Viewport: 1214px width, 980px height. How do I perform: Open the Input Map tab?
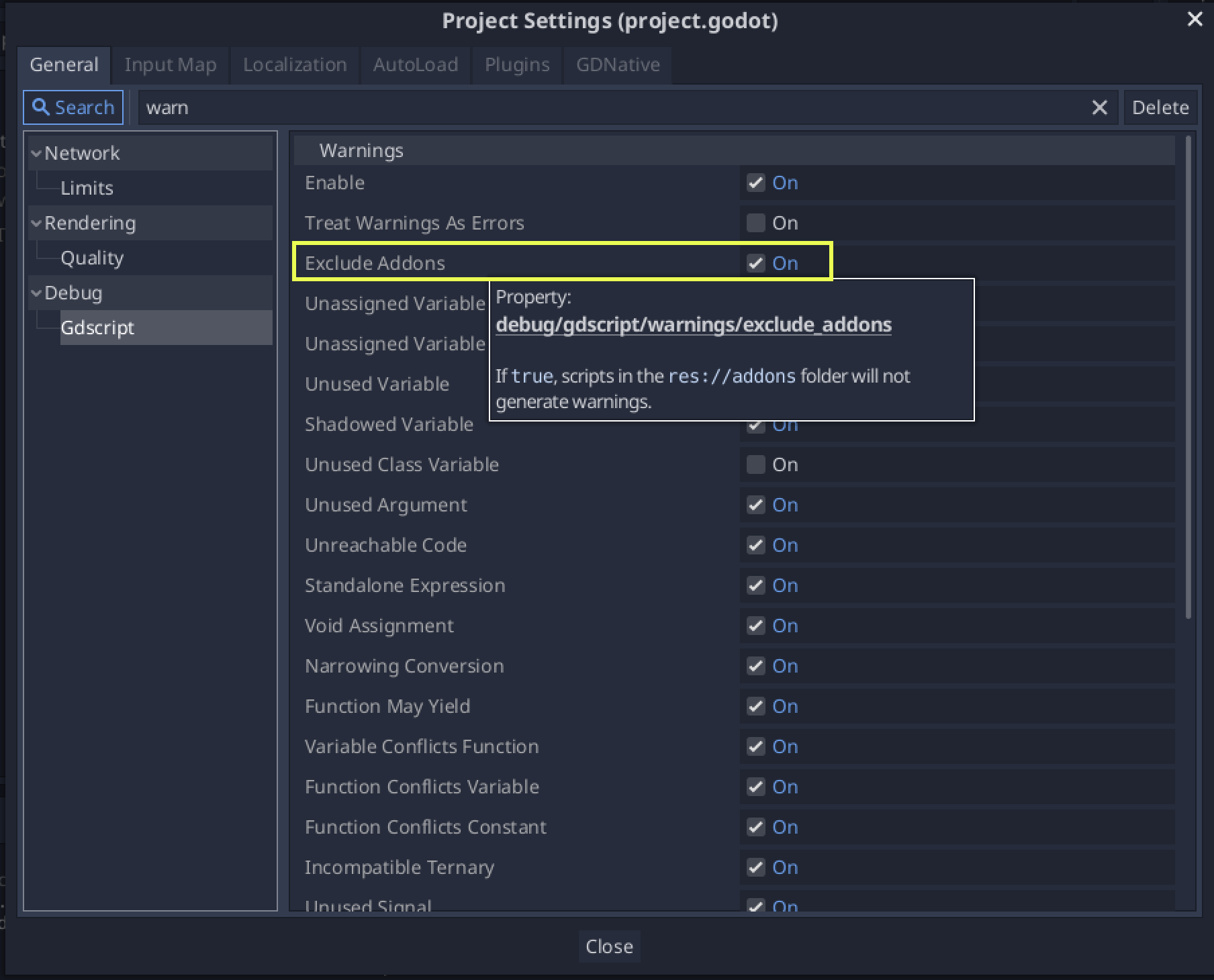171,65
